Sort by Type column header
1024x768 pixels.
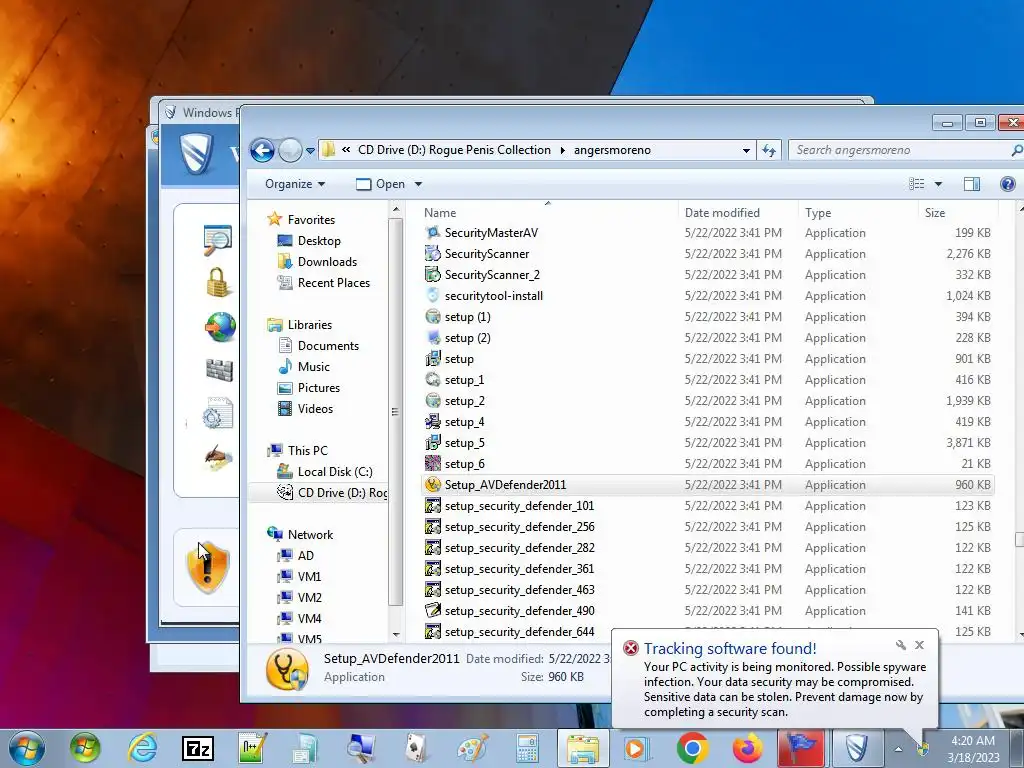[x=818, y=213]
